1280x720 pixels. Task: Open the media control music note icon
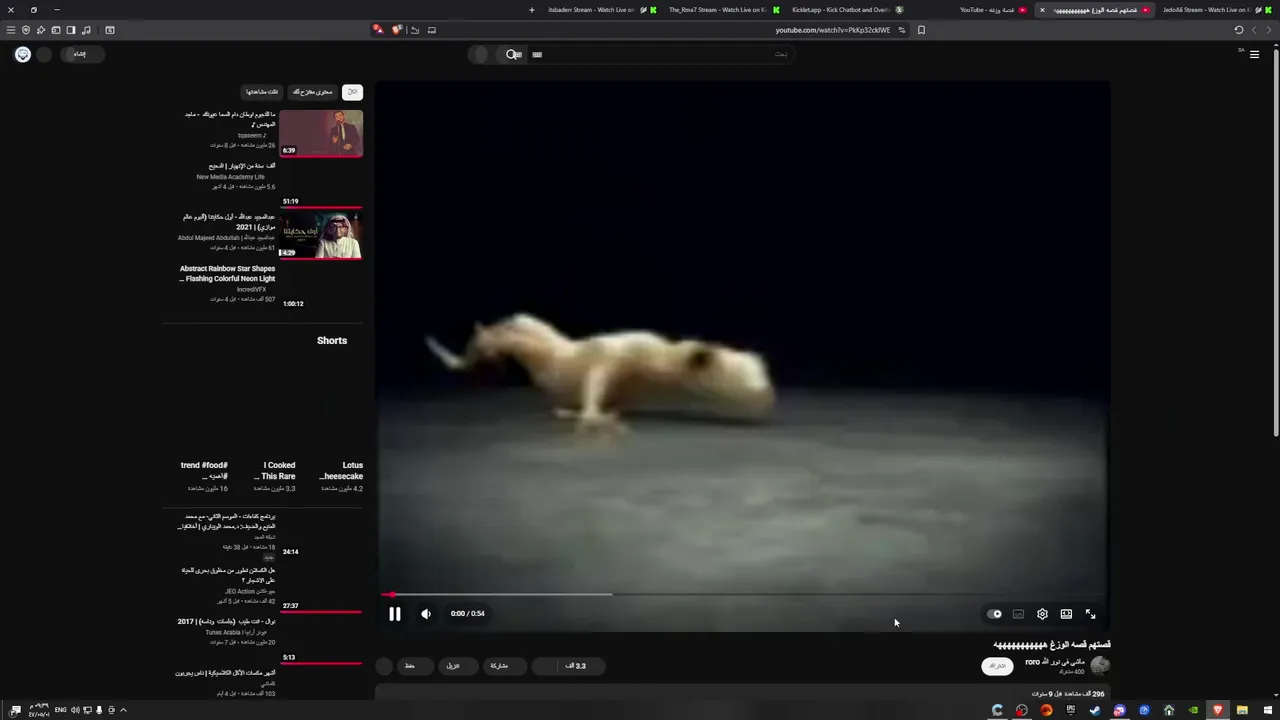point(86,30)
